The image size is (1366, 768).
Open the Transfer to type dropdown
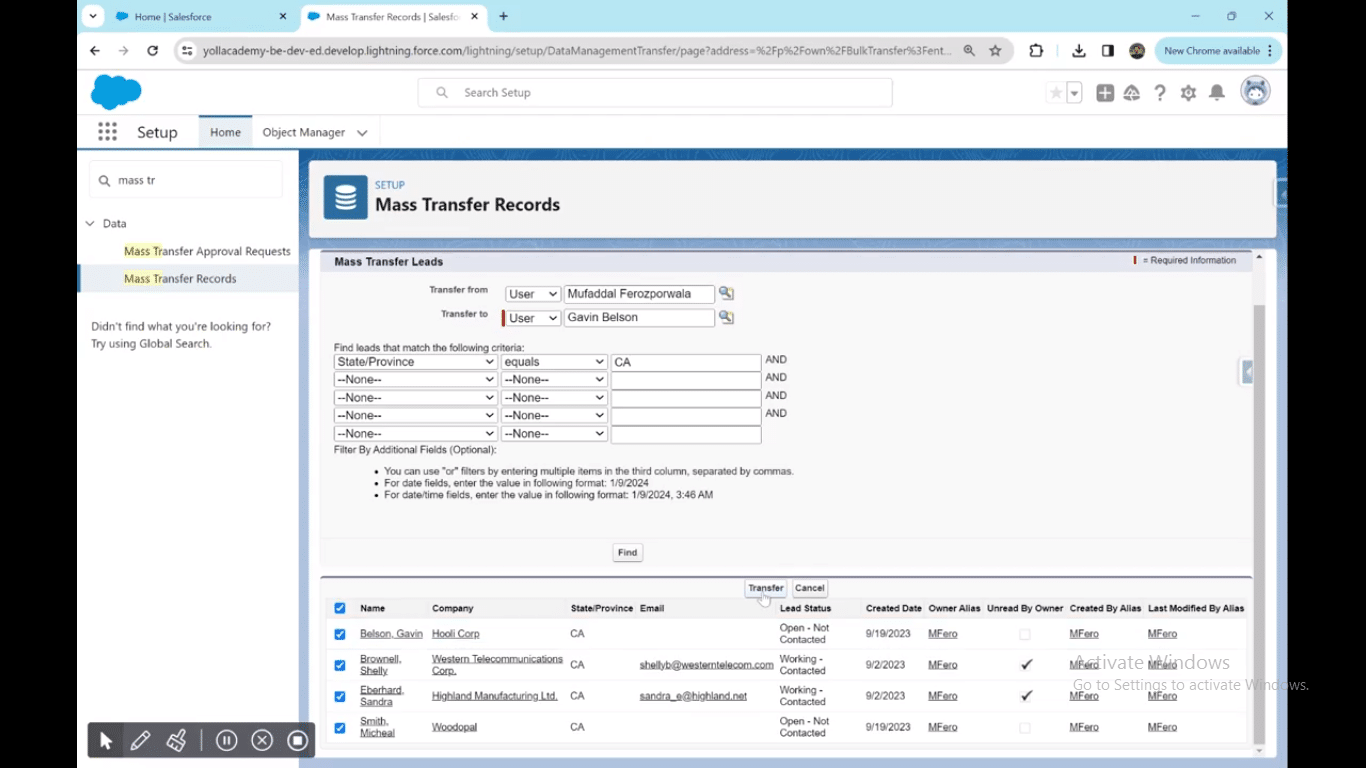click(x=532, y=318)
